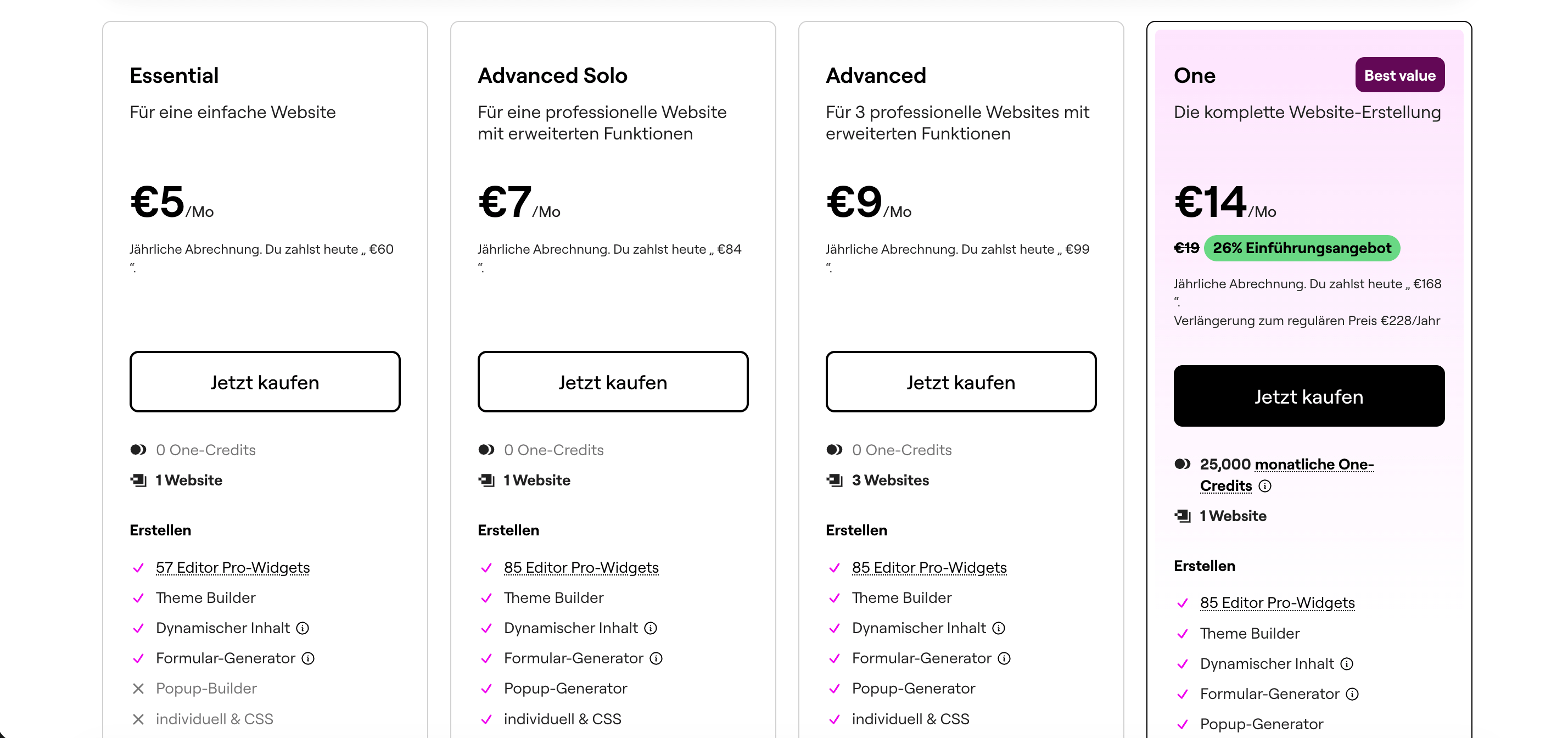This screenshot has width=1568, height=738.
Task: Show info for monatliche One-Credits
Action: click(x=1265, y=486)
